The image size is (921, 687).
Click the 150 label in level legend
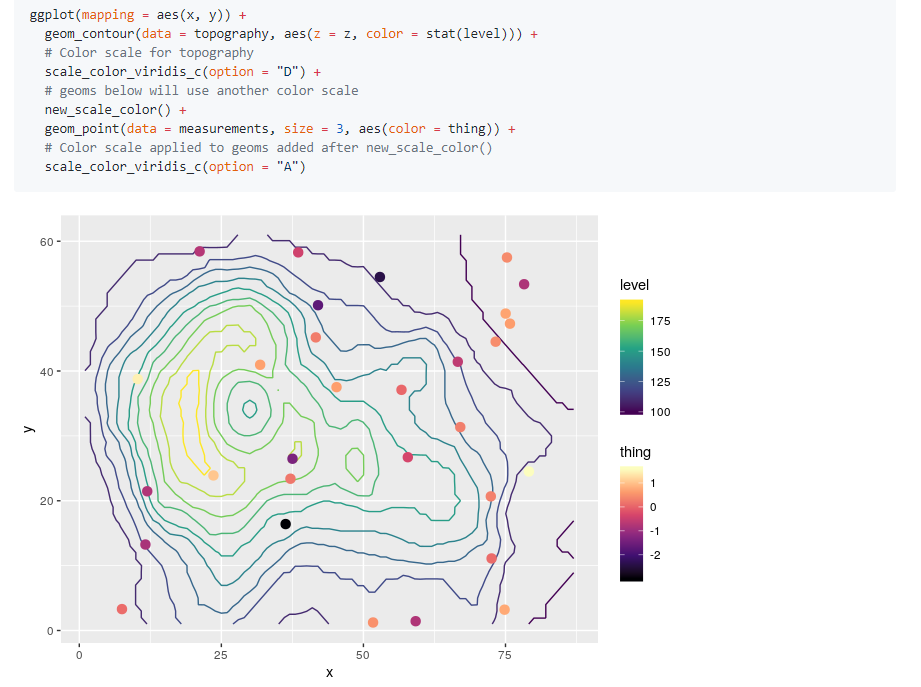tap(660, 352)
